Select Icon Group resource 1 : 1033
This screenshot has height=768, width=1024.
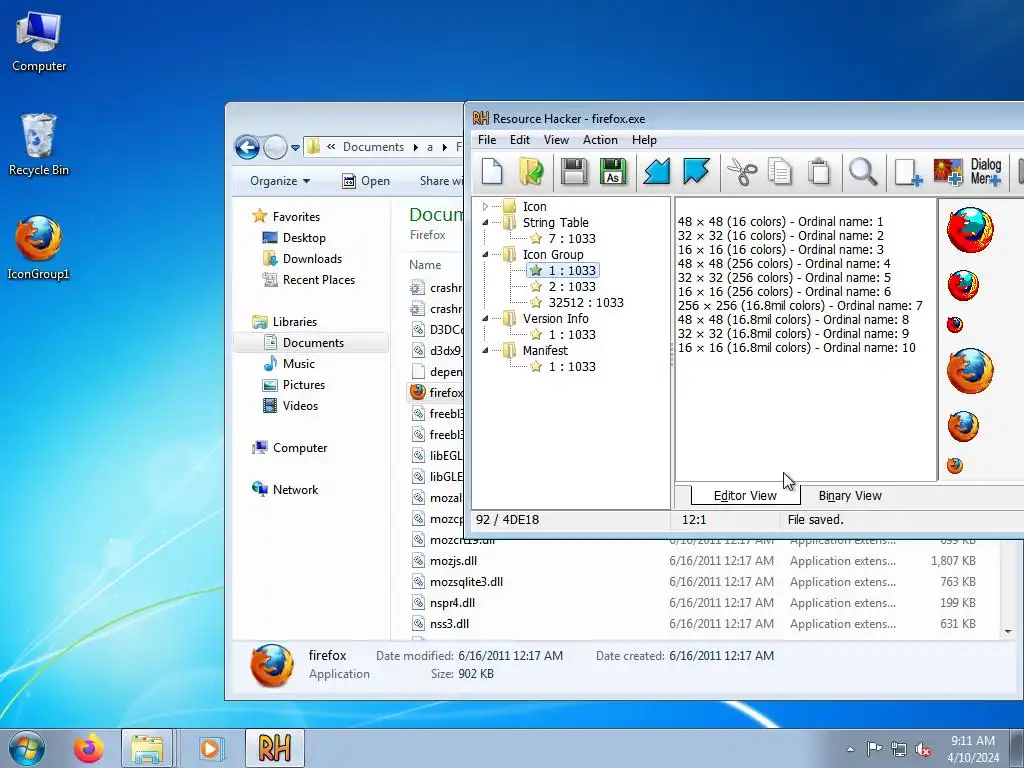(x=571, y=270)
